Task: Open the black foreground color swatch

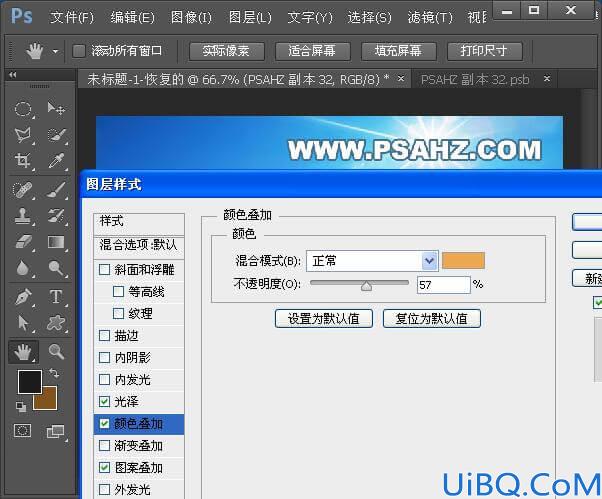Action: (30, 382)
